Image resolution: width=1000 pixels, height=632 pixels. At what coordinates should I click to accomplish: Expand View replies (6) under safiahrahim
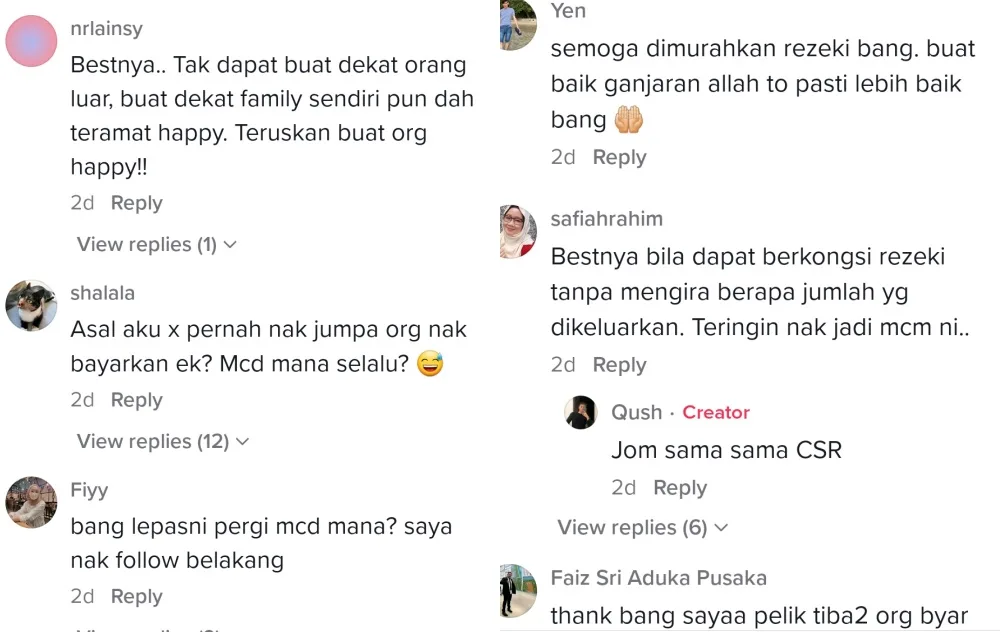tap(643, 527)
